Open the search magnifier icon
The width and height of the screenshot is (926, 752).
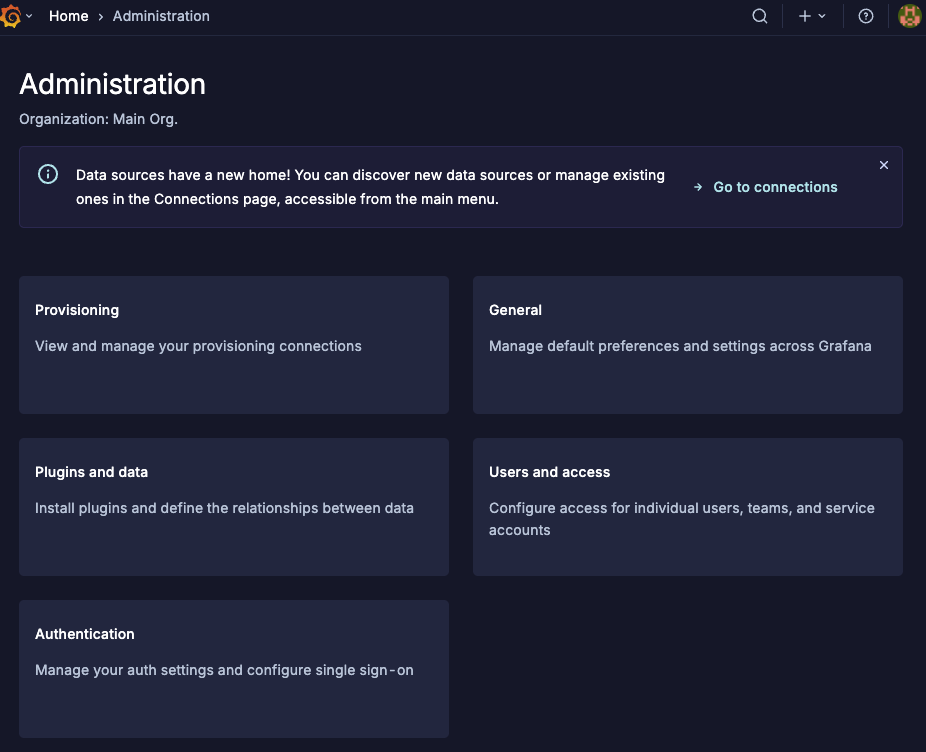[760, 16]
